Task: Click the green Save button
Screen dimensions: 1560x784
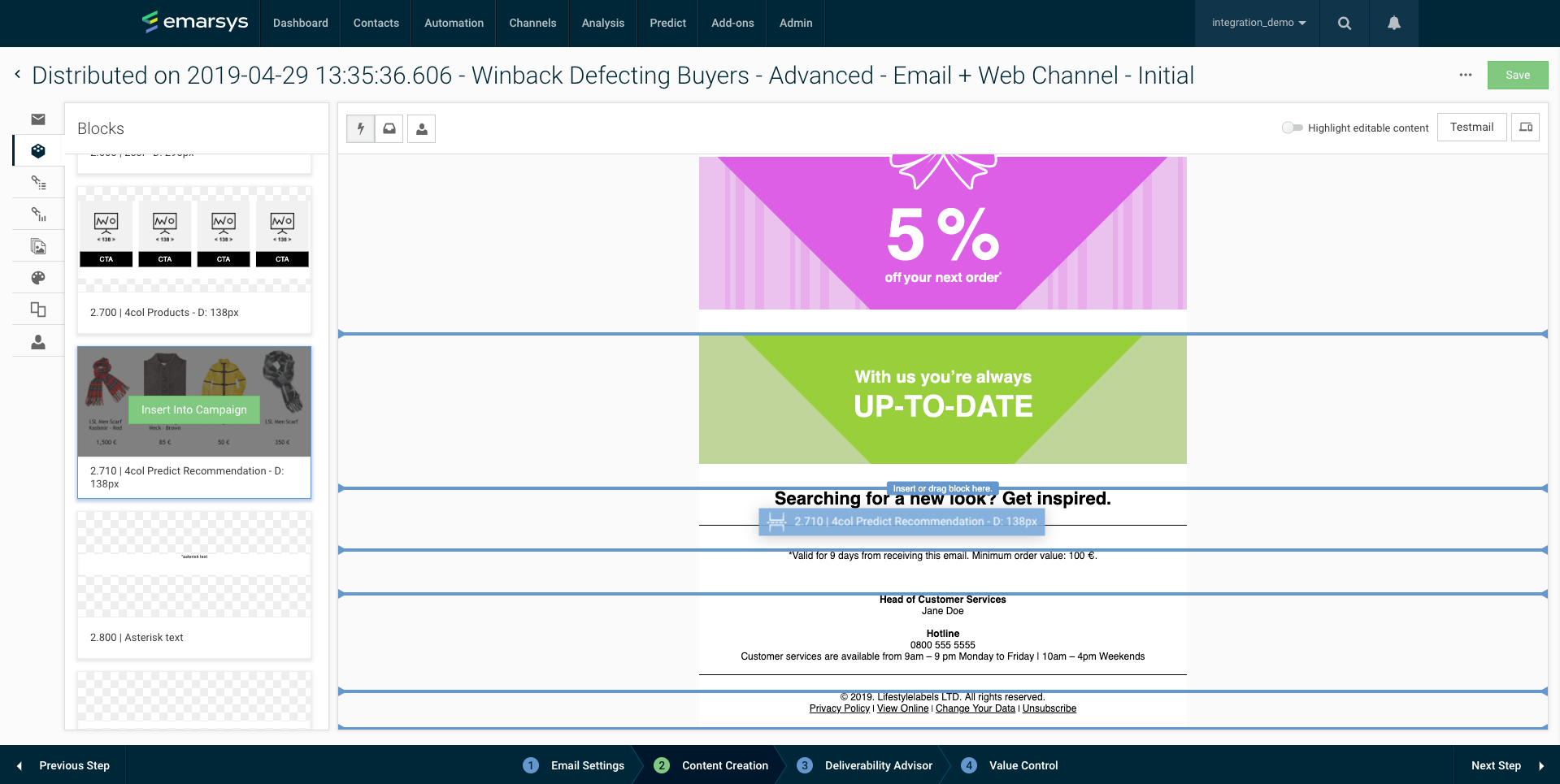Action: click(1517, 75)
